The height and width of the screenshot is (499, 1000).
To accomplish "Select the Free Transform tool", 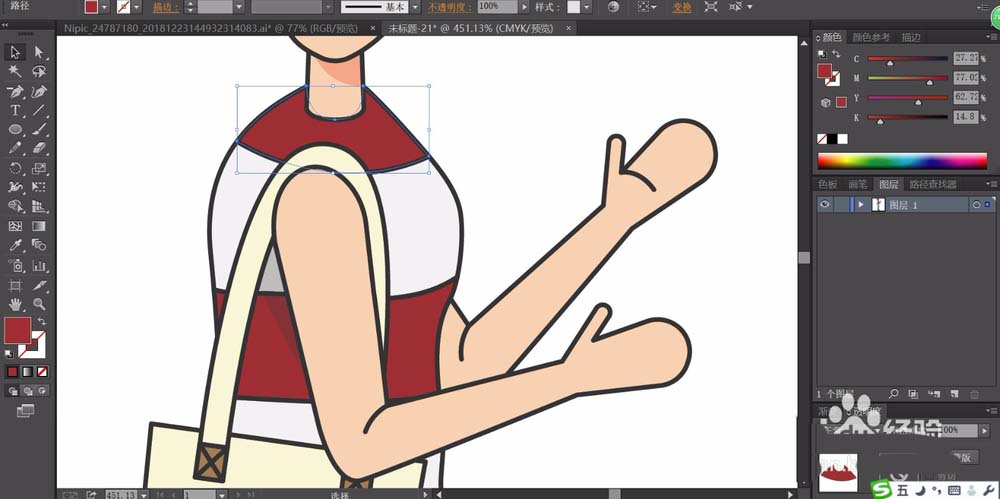I will (39, 187).
